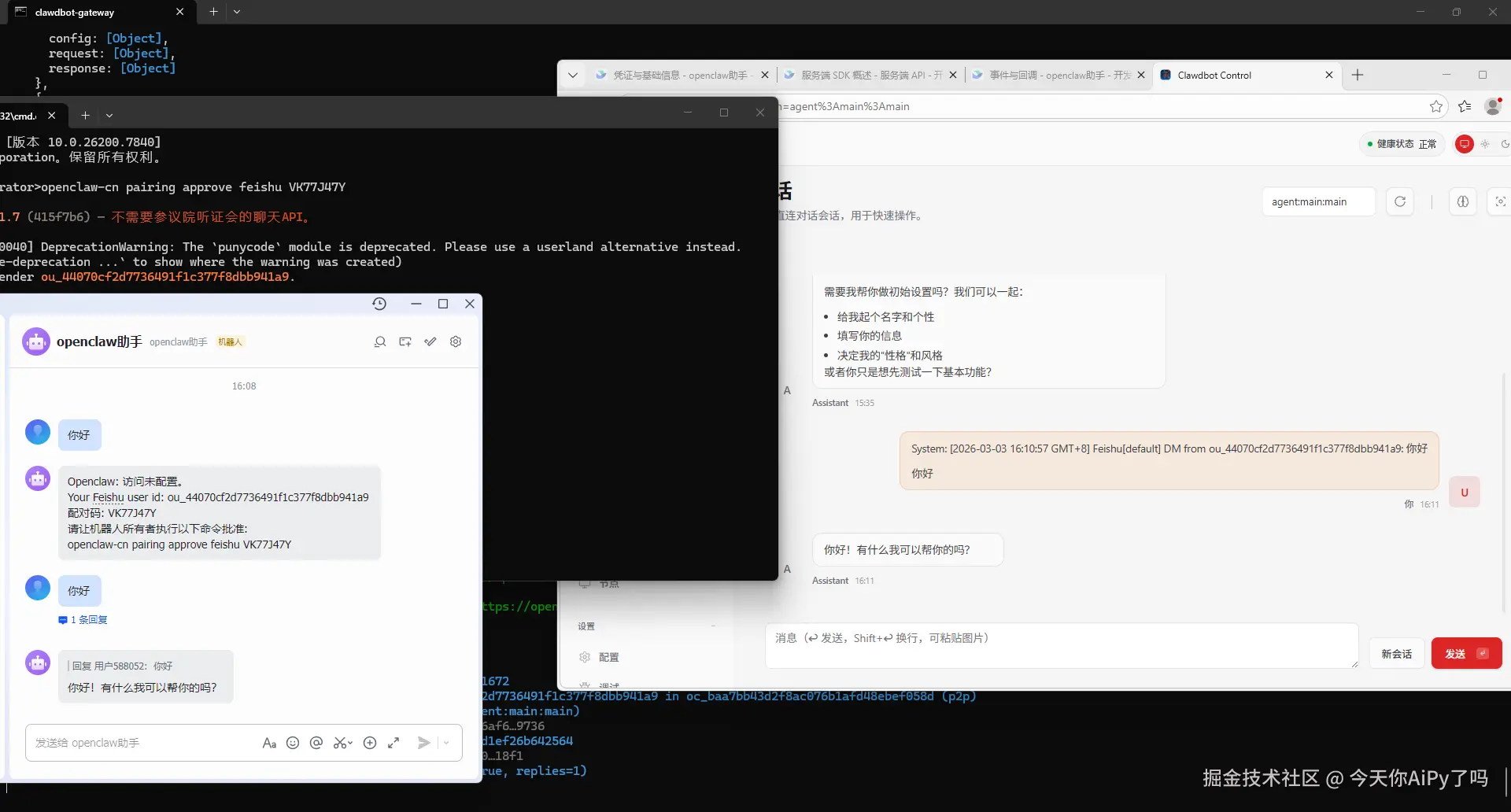The image size is (1511, 812).
Task: Click the orange sender ID 'ou_44070cf2d7736491f1c377f8dbb941a9' in cmd
Action: [x=165, y=277]
